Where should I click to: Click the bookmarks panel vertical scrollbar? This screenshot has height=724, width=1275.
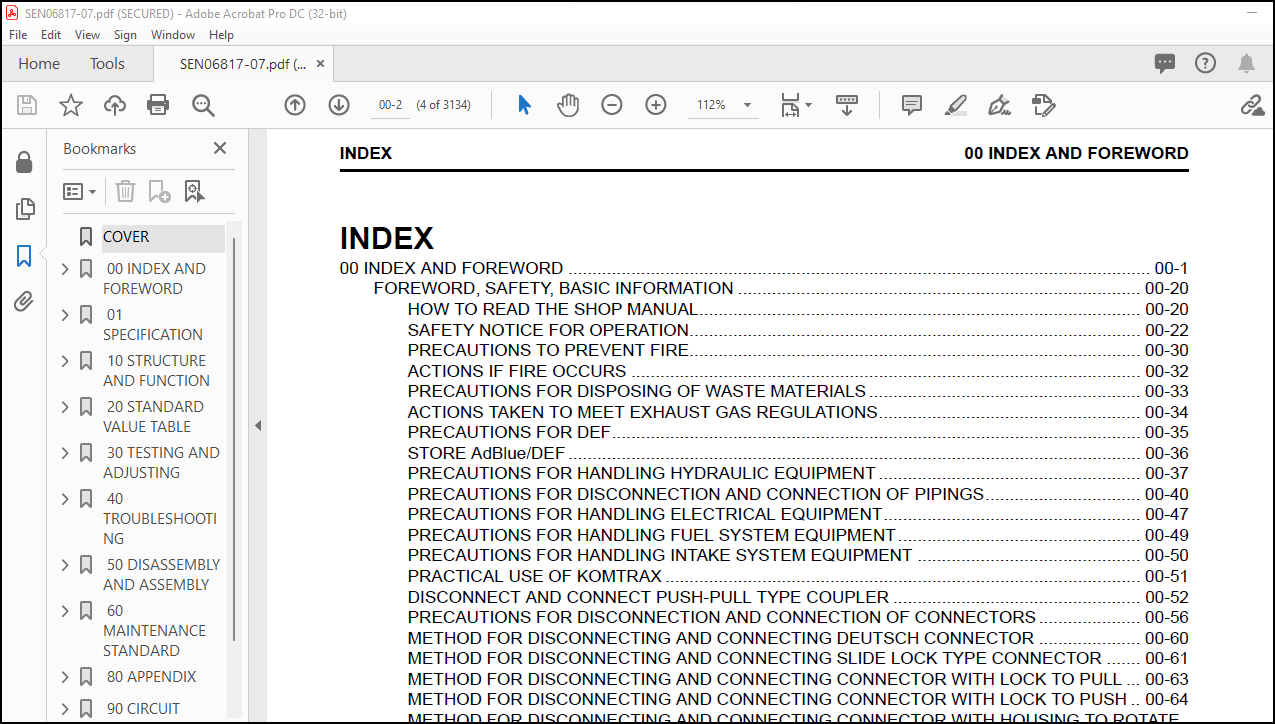(235, 440)
